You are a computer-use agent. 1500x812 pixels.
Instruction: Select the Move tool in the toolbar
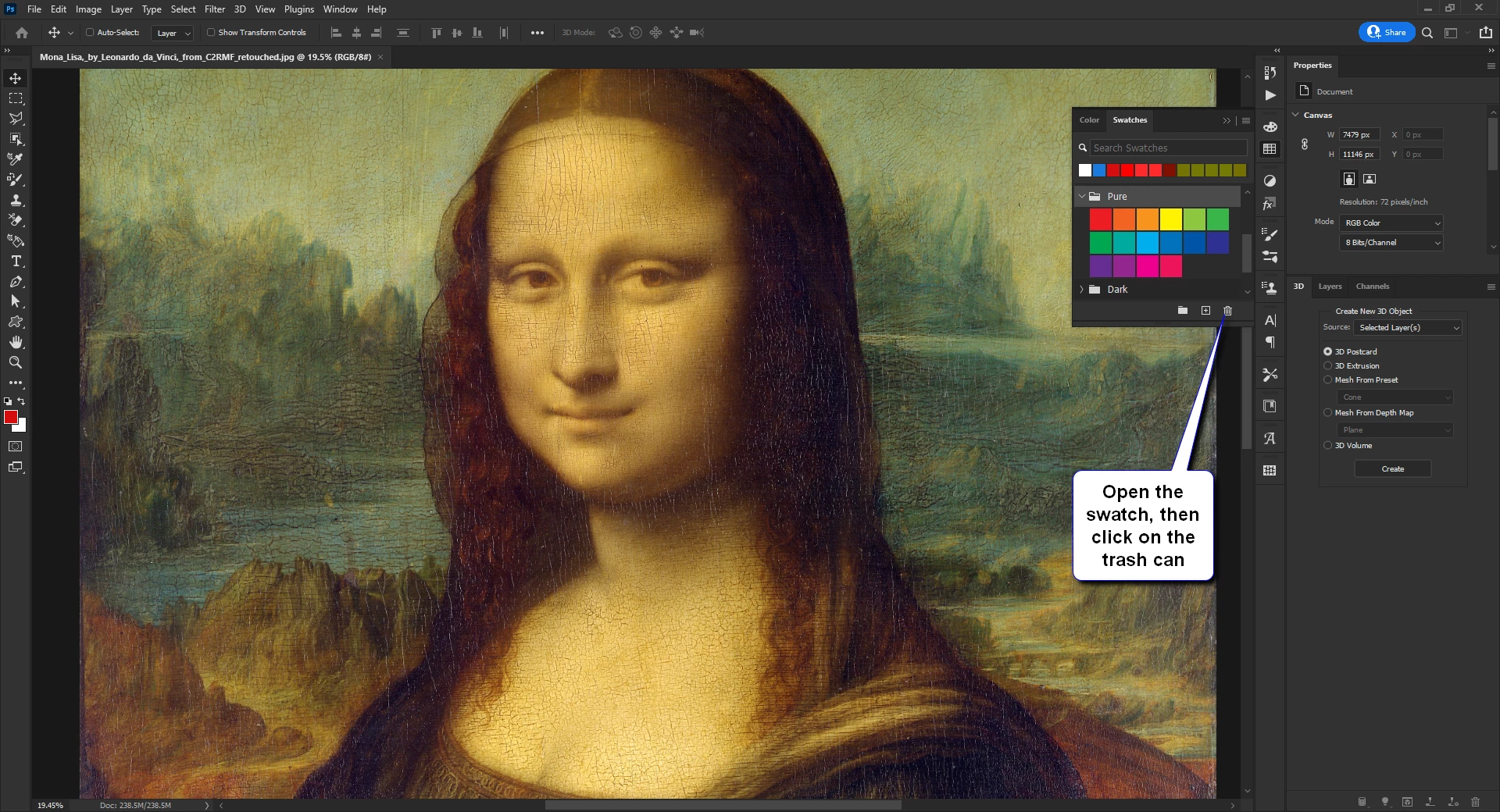[16, 78]
